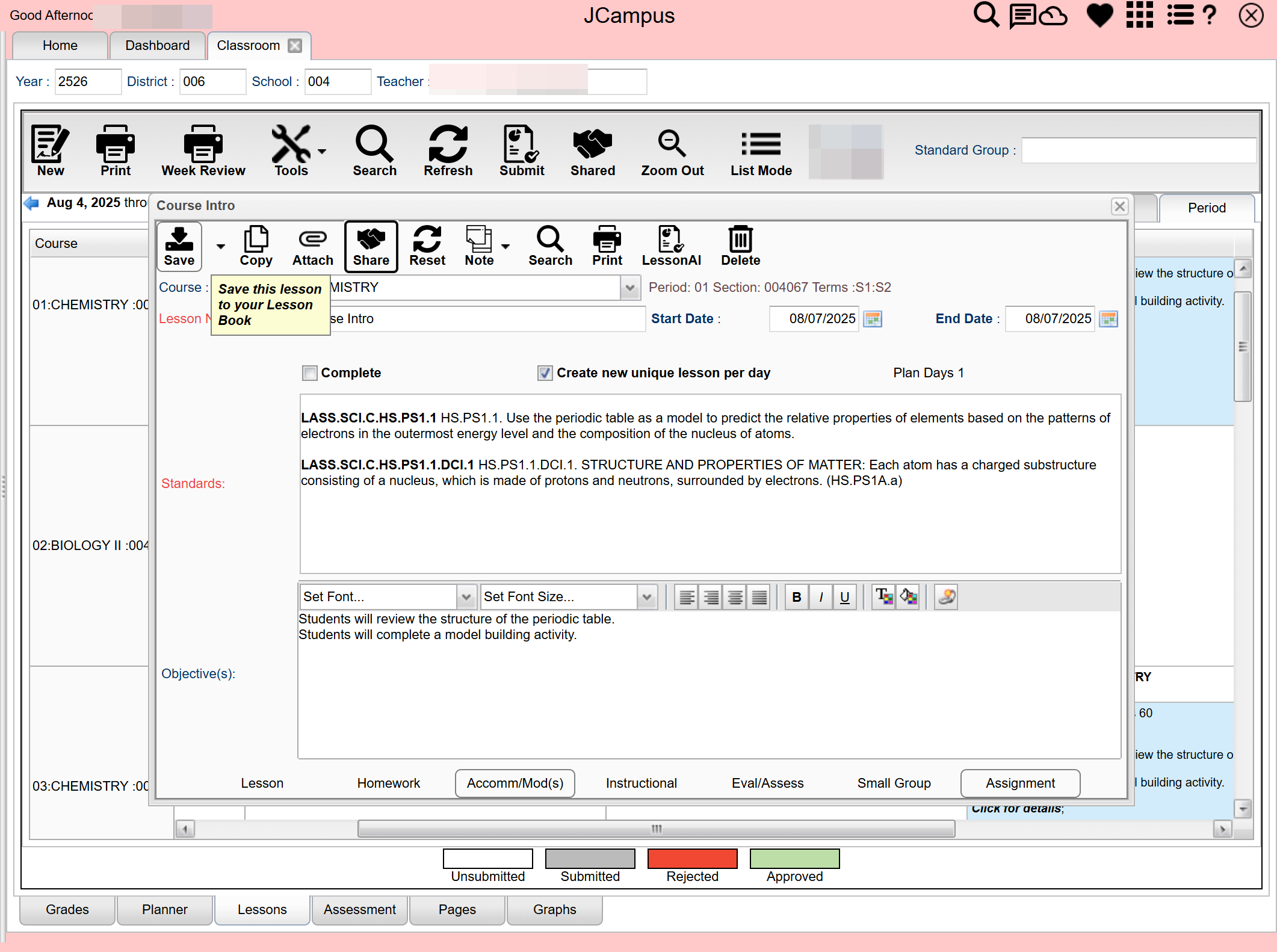The image size is (1277, 952).
Task: Open the Set Font dropdown
Action: [465, 597]
